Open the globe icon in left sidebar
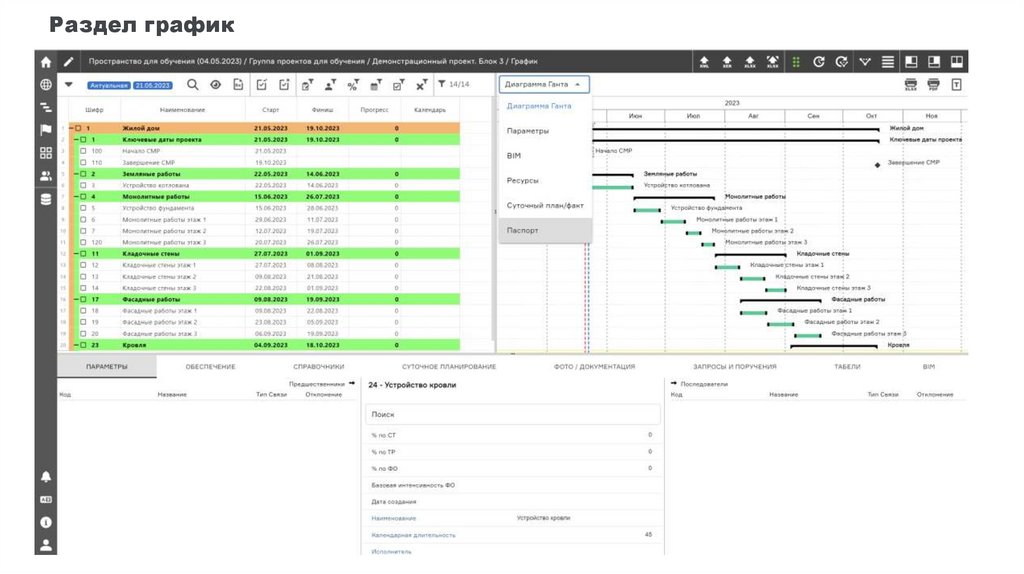This screenshot has height=574, width=1024. coord(45,83)
